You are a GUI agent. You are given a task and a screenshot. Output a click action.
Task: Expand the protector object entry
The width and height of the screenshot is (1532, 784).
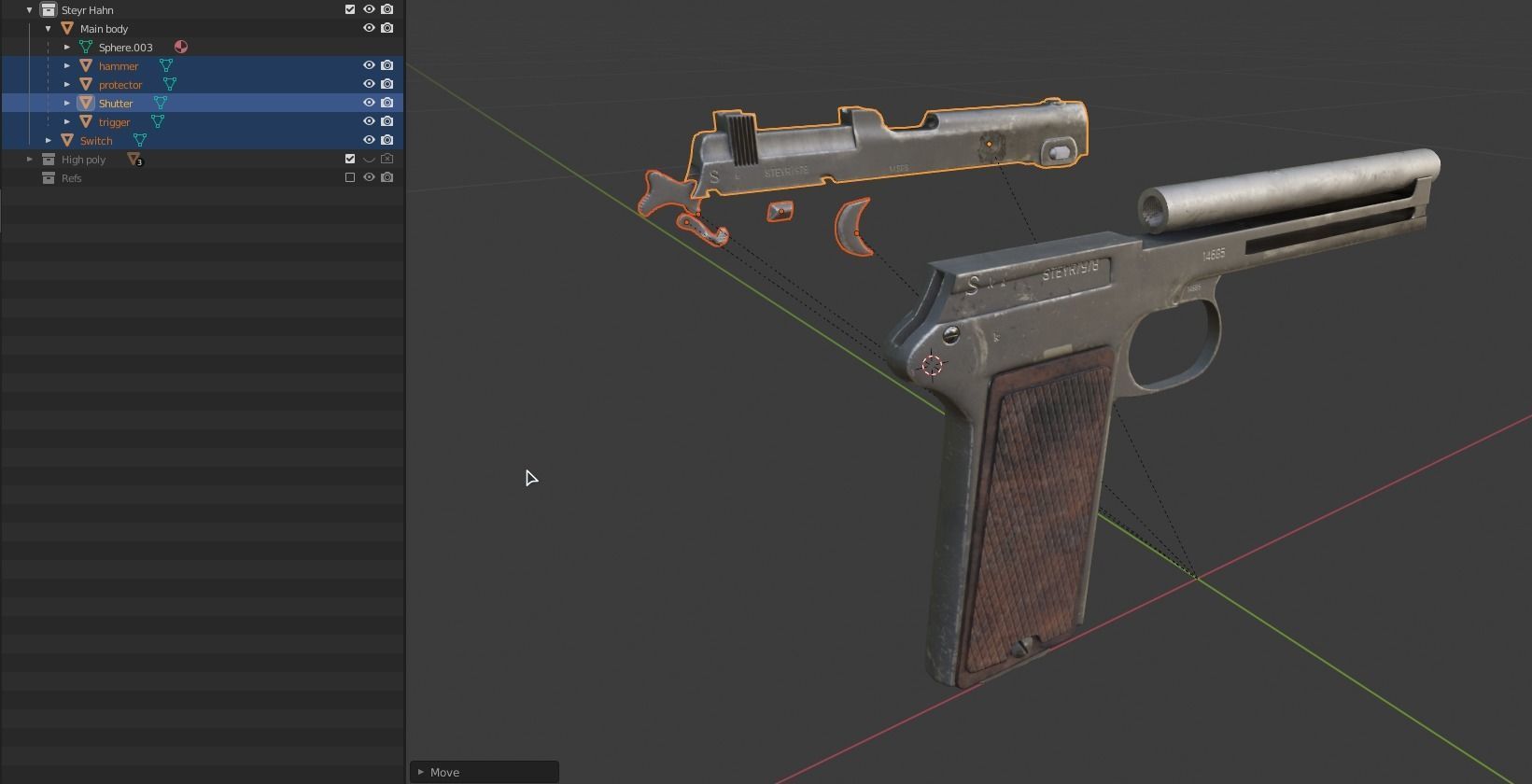point(67,84)
